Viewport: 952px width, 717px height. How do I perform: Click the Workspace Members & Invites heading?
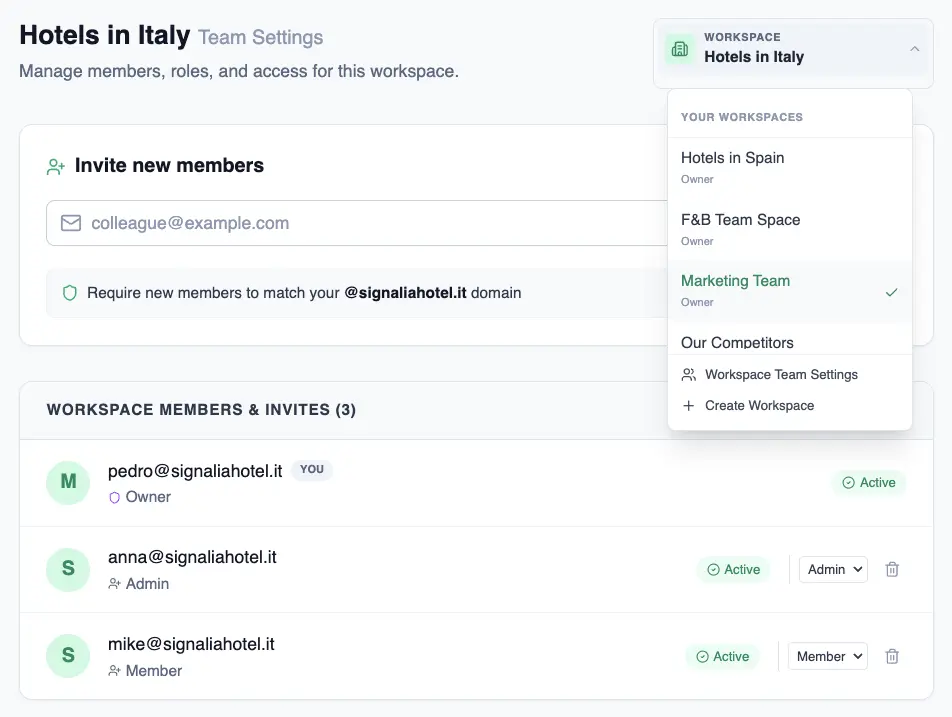point(201,410)
